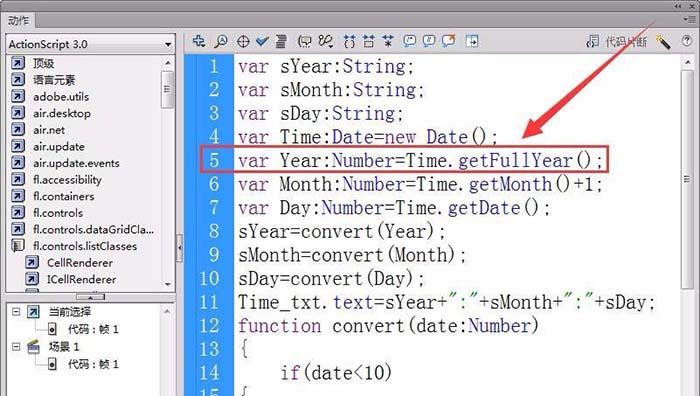Click the vertical splitter handle beside code pane
700x396 pixels.
click(x=179, y=247)
